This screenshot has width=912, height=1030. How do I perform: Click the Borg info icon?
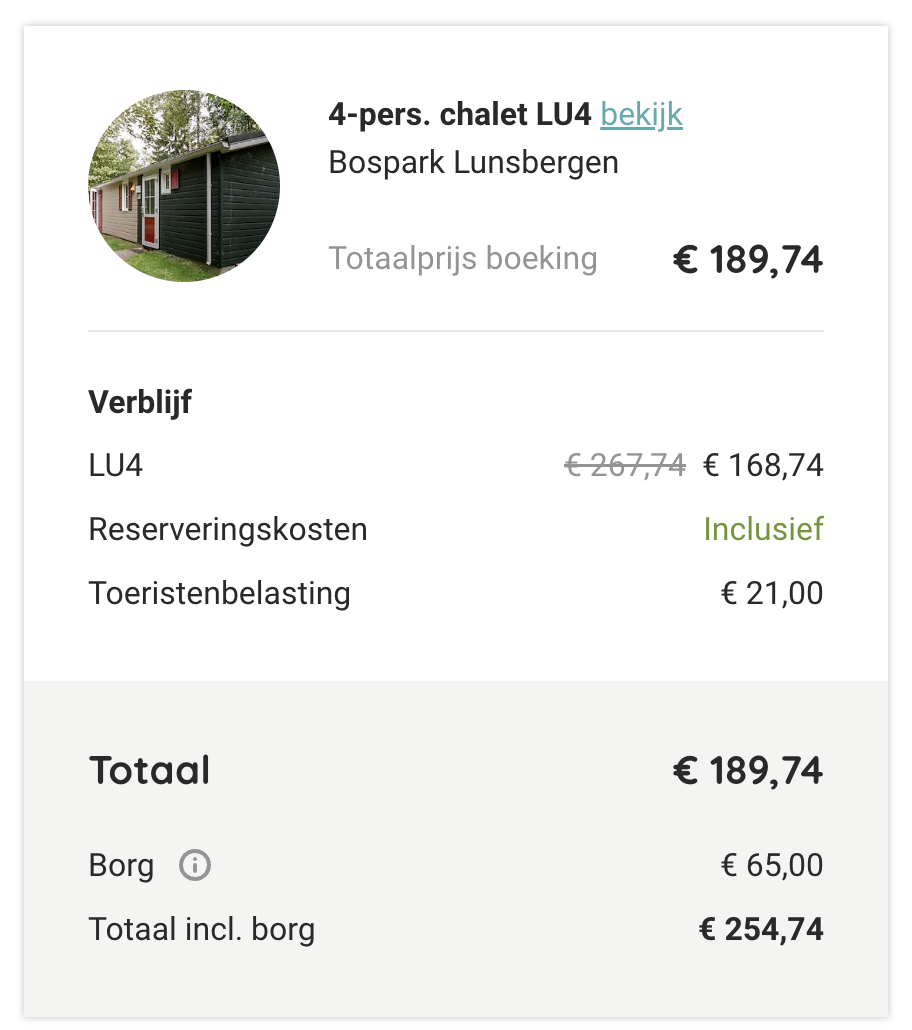click(x=195, y=864)
